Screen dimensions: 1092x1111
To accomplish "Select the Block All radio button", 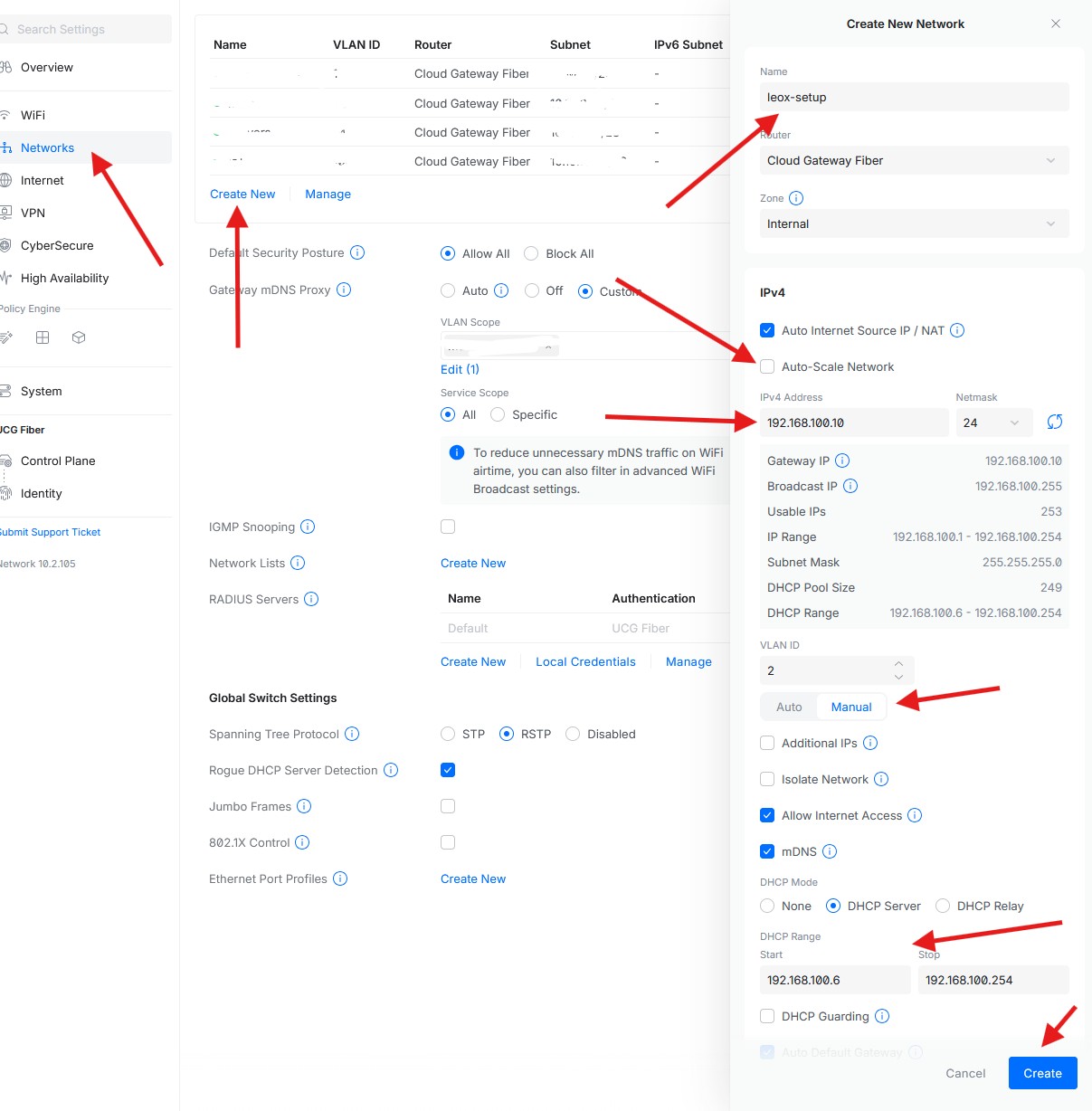I will coord(531,253).
